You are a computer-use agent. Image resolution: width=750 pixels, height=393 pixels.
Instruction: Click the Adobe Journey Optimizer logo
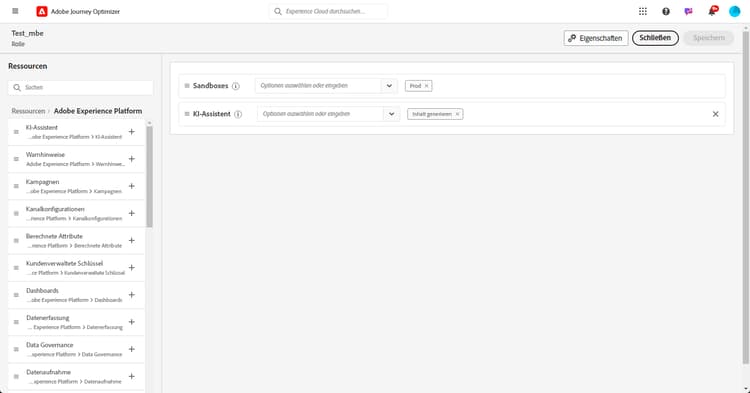click(42, 11)
